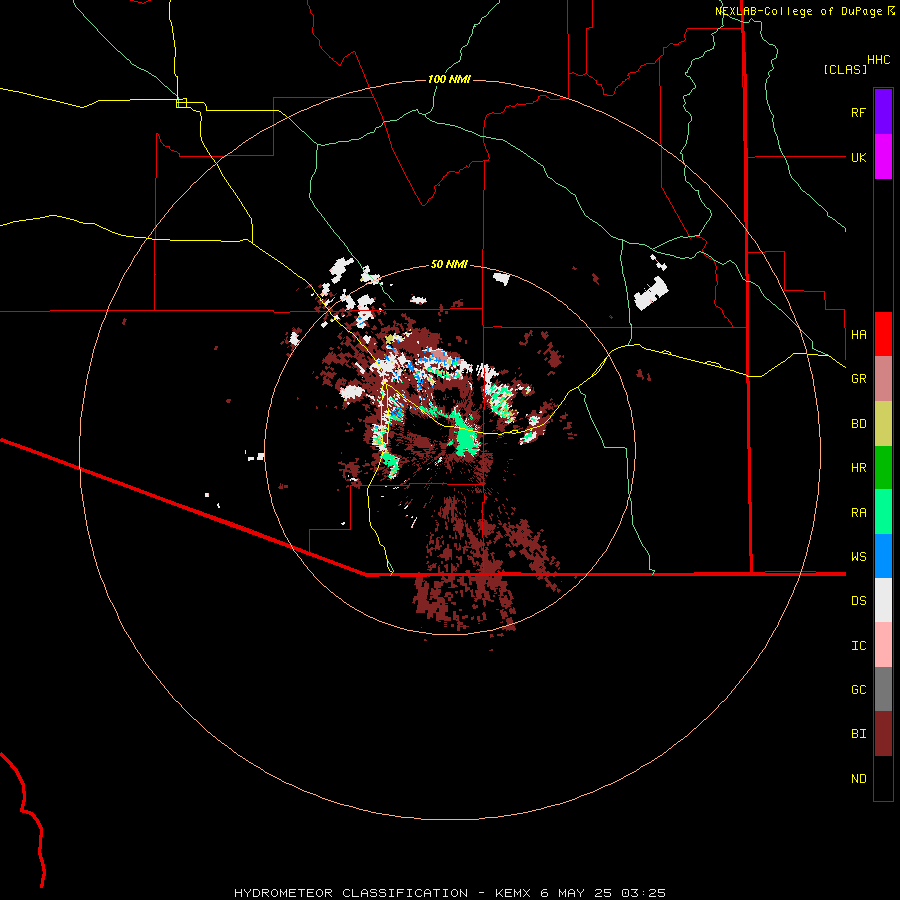Click the DS legend label
The width and height of the screenshot is (900, 900).
(x=859, y=600)
